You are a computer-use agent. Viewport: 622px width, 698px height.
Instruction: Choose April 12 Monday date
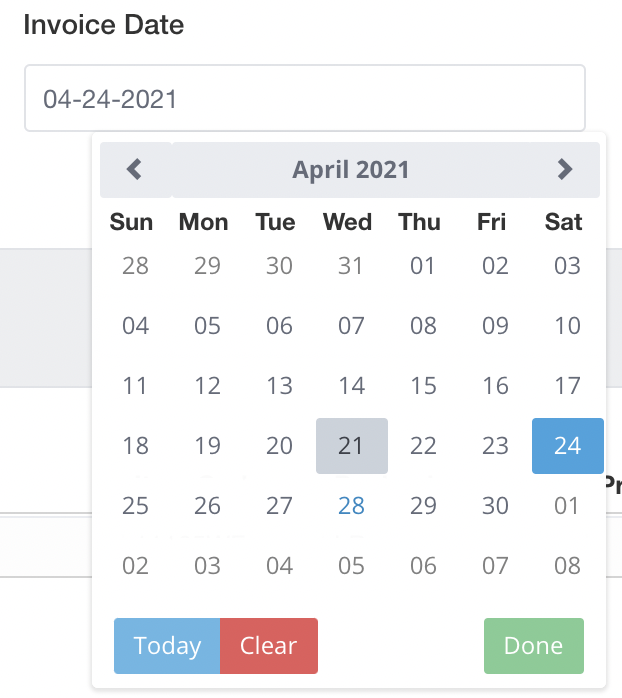(x=207, y=386)
